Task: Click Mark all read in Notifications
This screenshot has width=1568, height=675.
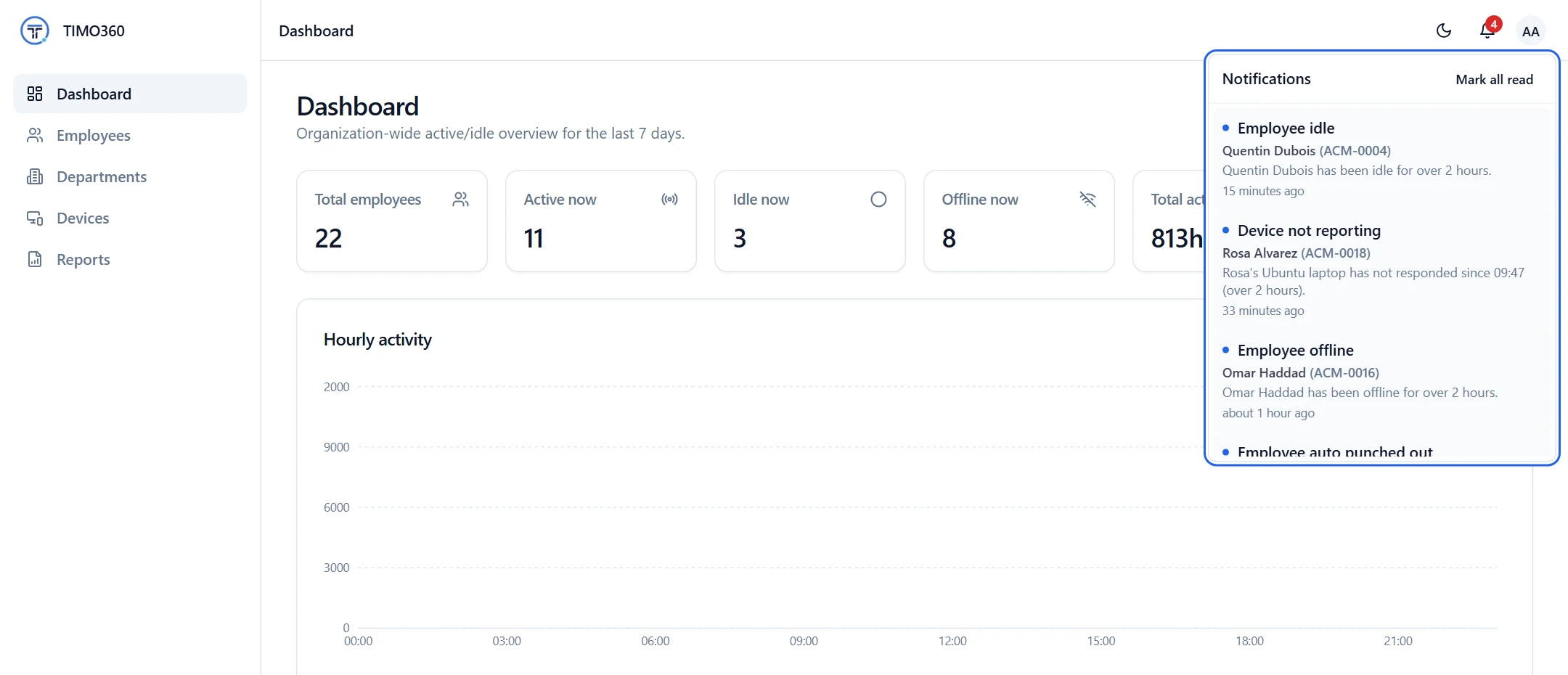Action: pos(1494,80)
